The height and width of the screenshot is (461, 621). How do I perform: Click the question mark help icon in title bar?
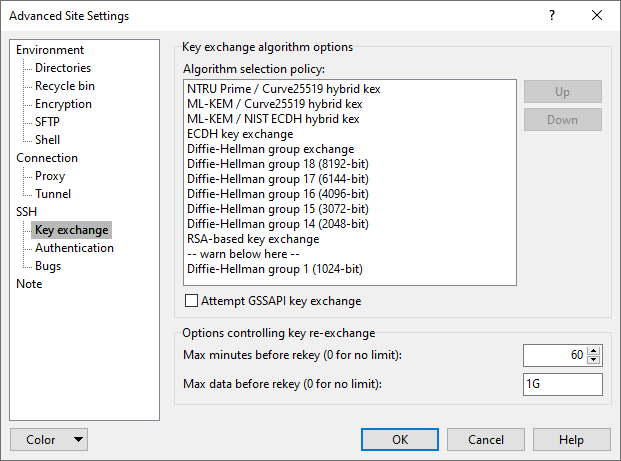[x=552, y=16]
